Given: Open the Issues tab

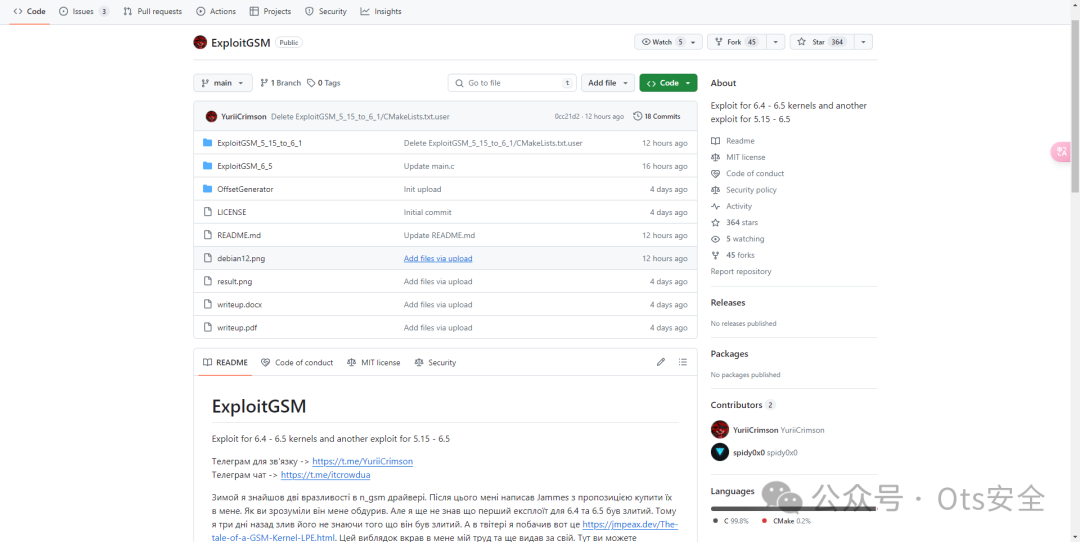Looking at the screenshot, I should 83,11.
